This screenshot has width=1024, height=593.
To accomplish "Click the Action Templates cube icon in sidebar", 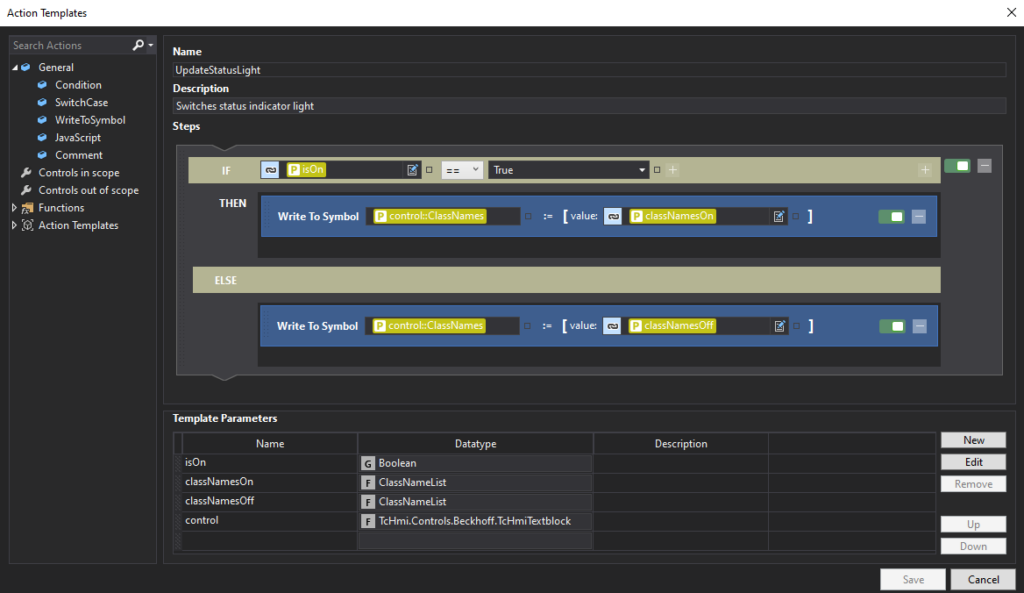I will pos(27,224).
